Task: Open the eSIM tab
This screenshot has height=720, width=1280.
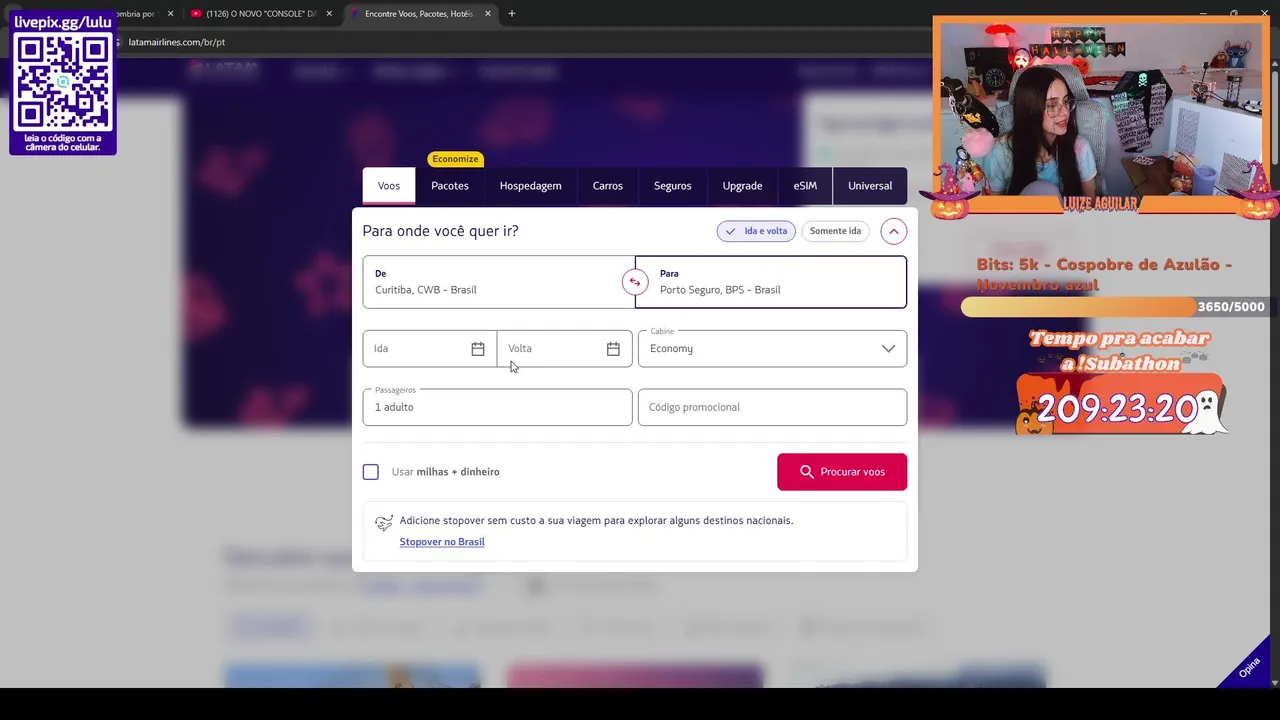Action: (x=805, y=186)
